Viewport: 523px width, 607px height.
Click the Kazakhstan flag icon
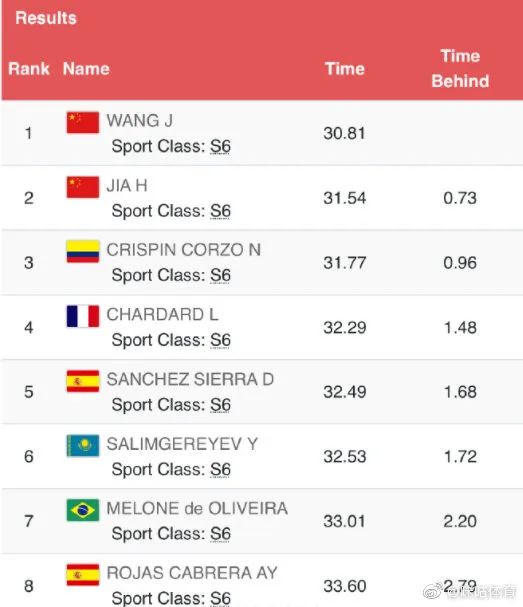[82, 446]
